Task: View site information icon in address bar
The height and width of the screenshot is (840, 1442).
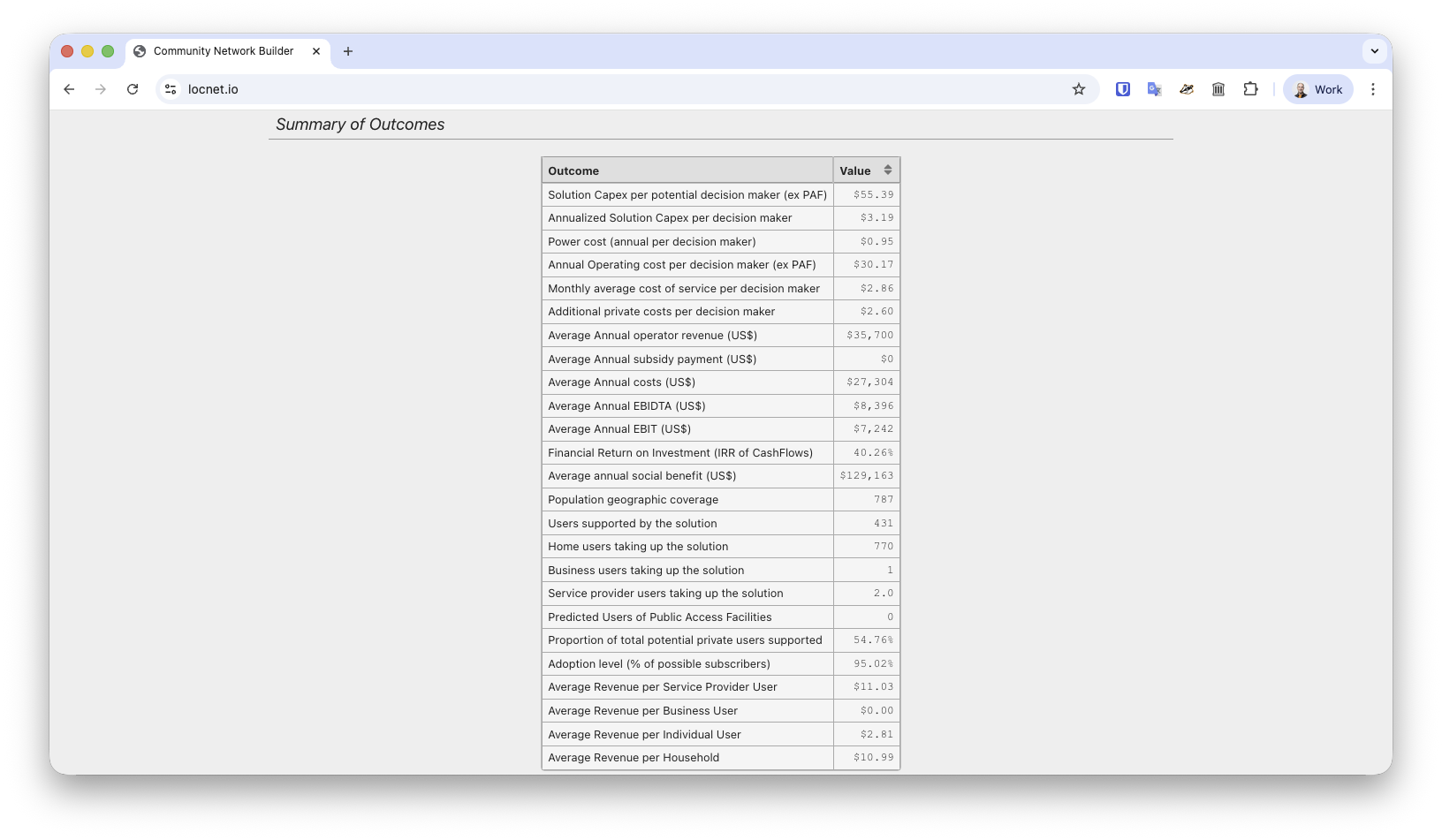Action: [171, 89]
